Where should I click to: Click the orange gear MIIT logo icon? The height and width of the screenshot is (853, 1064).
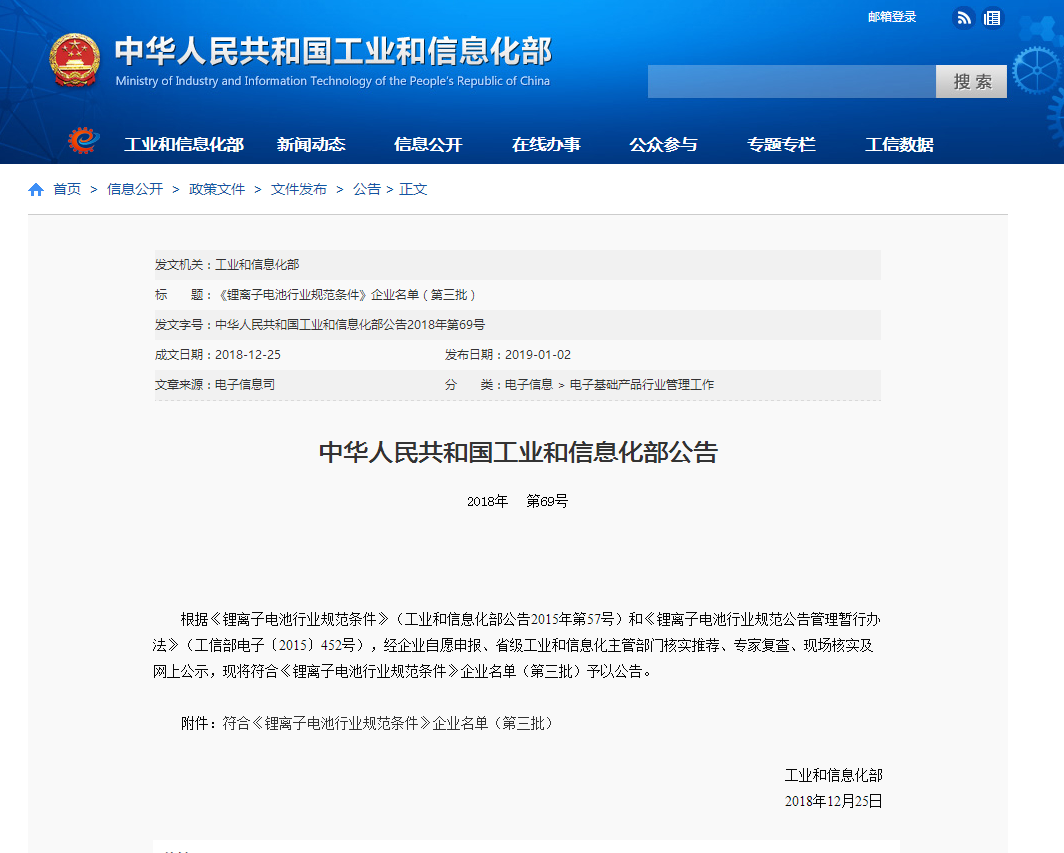[x=84, y=142]
